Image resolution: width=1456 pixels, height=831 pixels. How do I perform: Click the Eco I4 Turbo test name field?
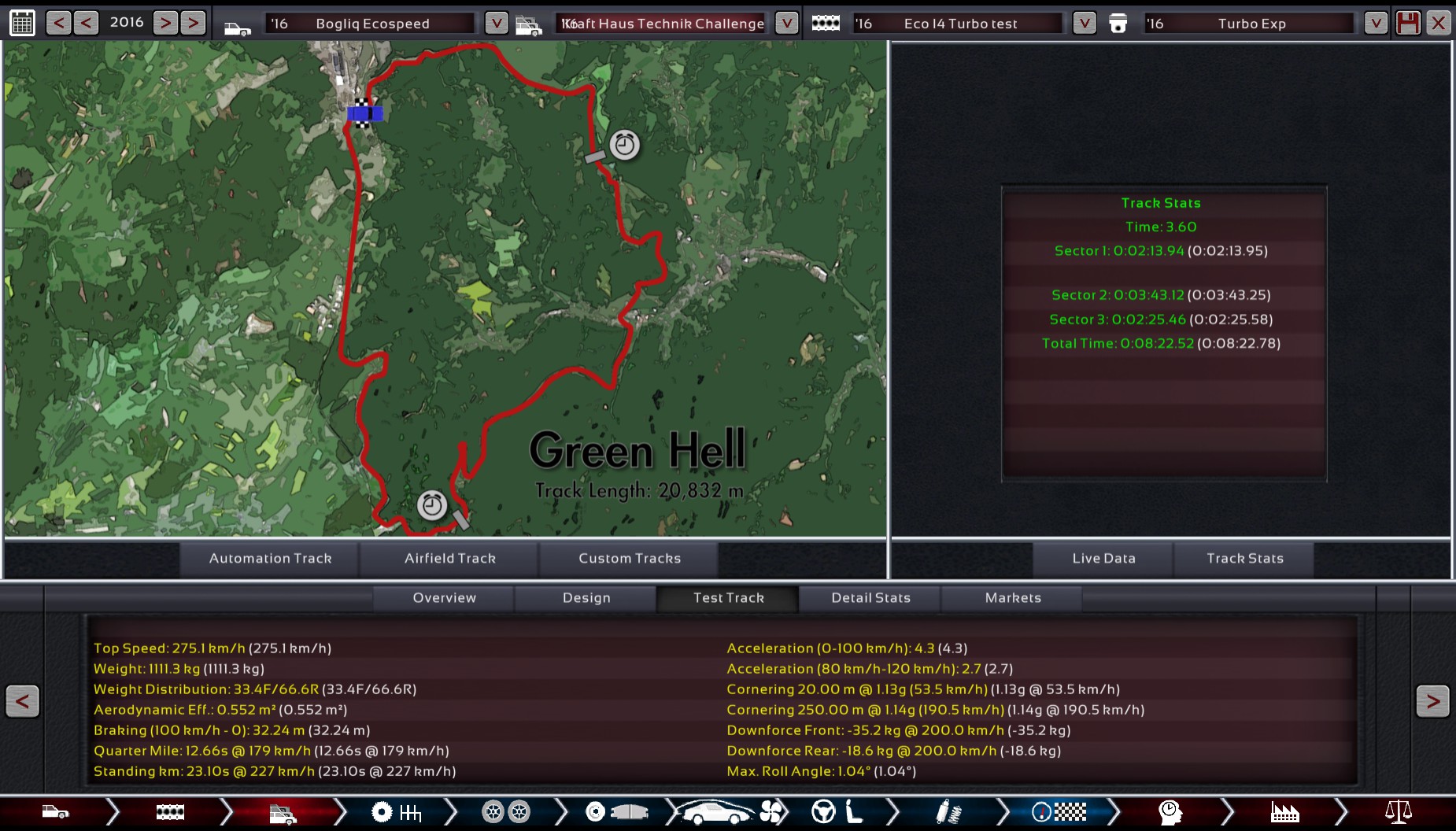tap(959, 24)
